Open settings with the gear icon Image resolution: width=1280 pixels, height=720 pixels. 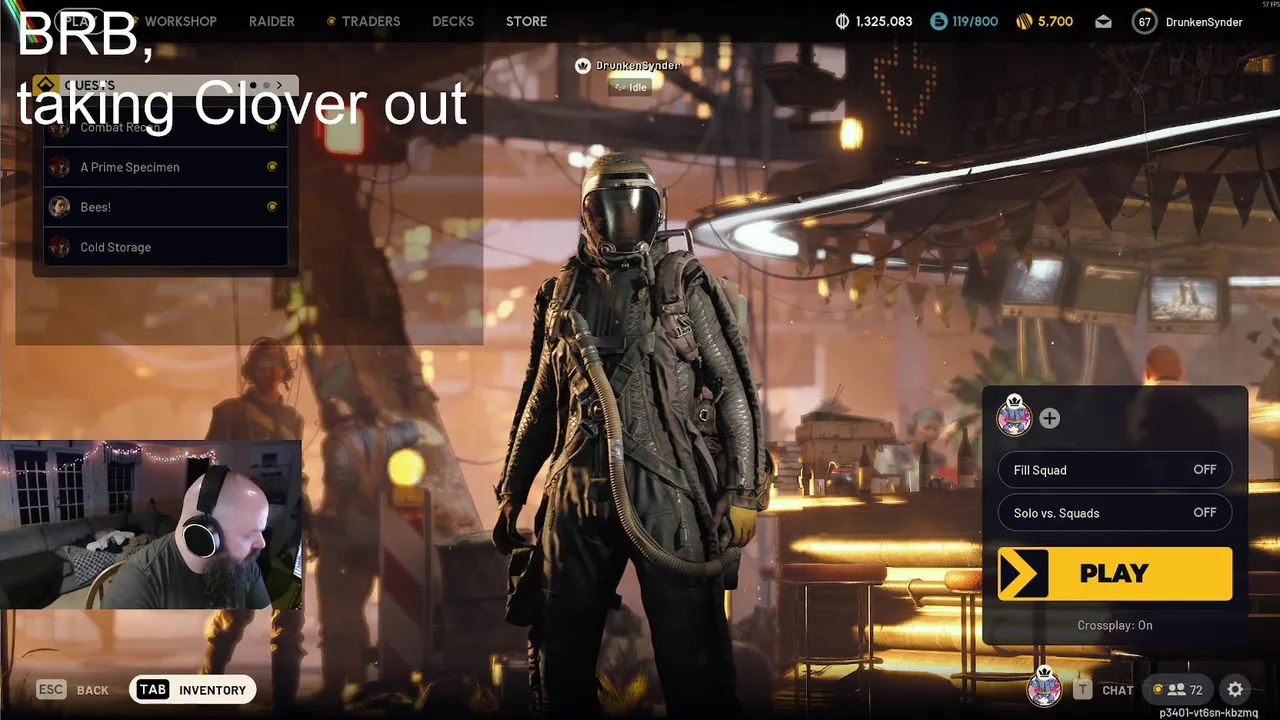pyautogui.click(x=1235, y=689)
